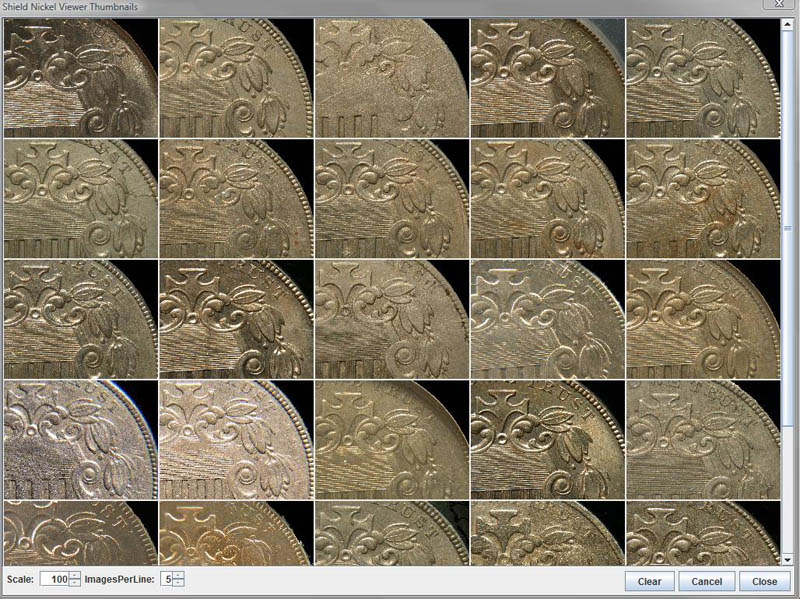Select the worn coin thumbnail, first row third
The image size is (800, 599).
(392, 78)
